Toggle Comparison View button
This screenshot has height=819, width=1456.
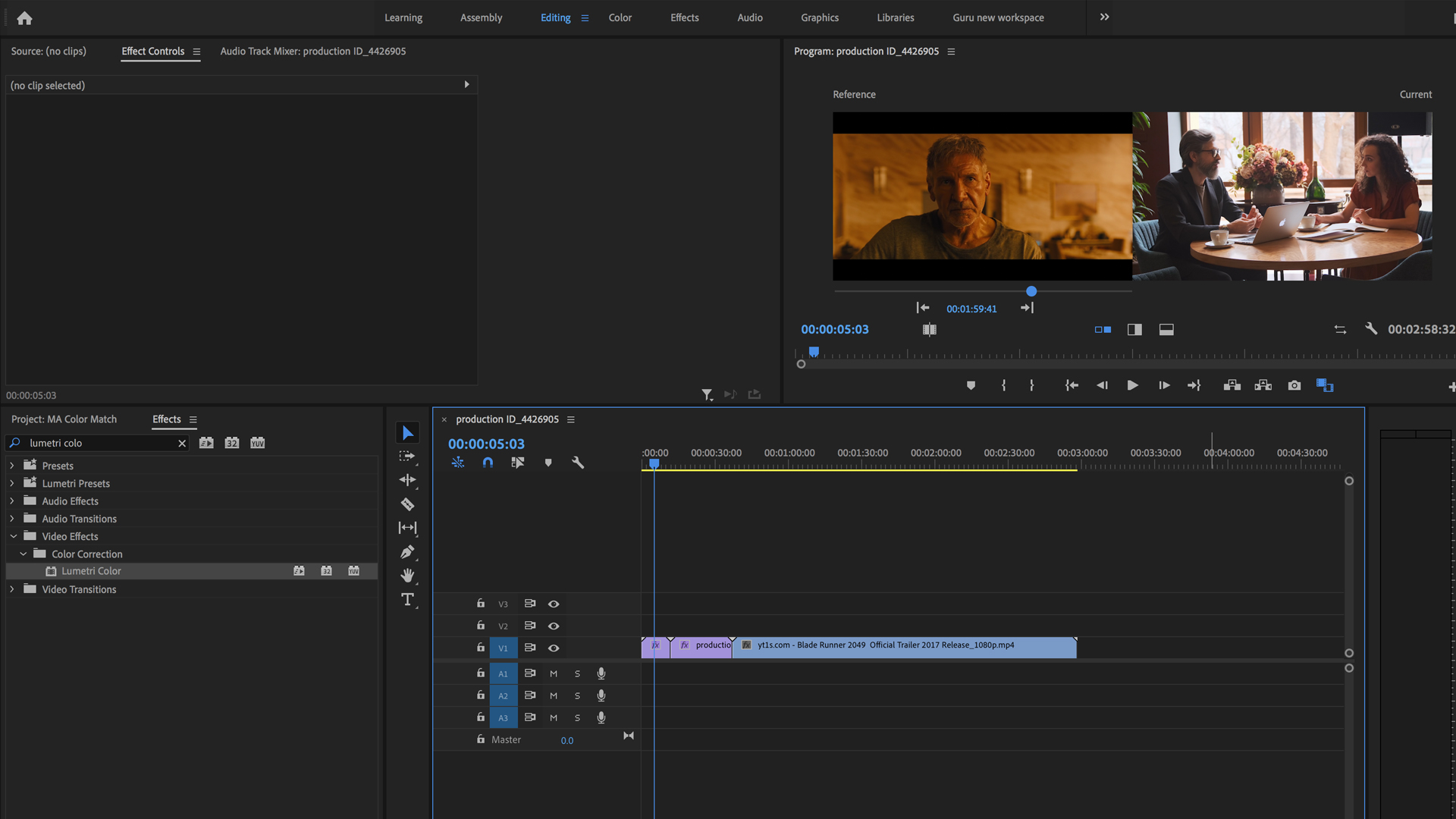1325,385
